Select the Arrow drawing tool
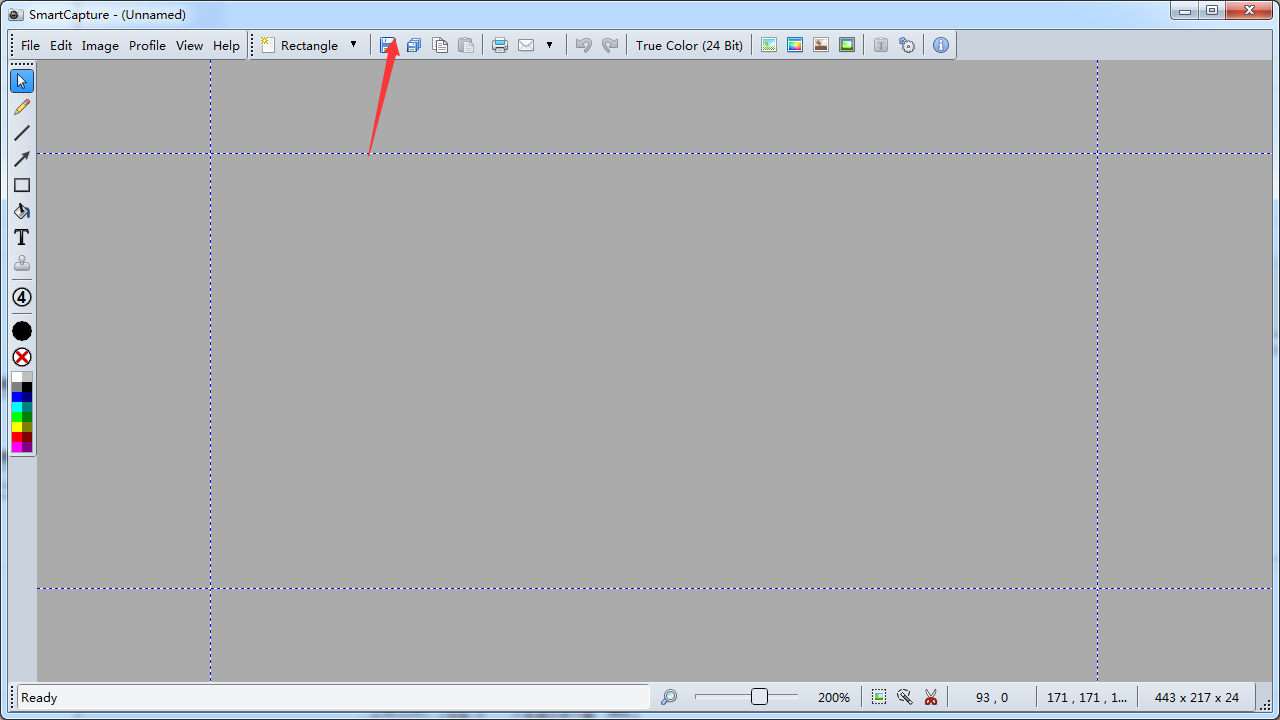The image size is (1280, 720). 22,159
